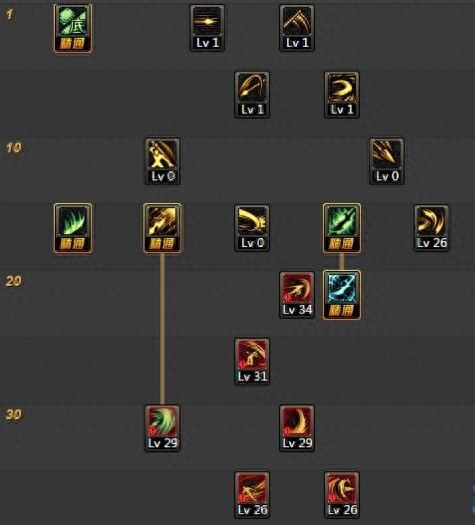Click the golden charge skill labeled mastered
The height and width of the screenshot is (525, 475).
click(x=162, y=228)
